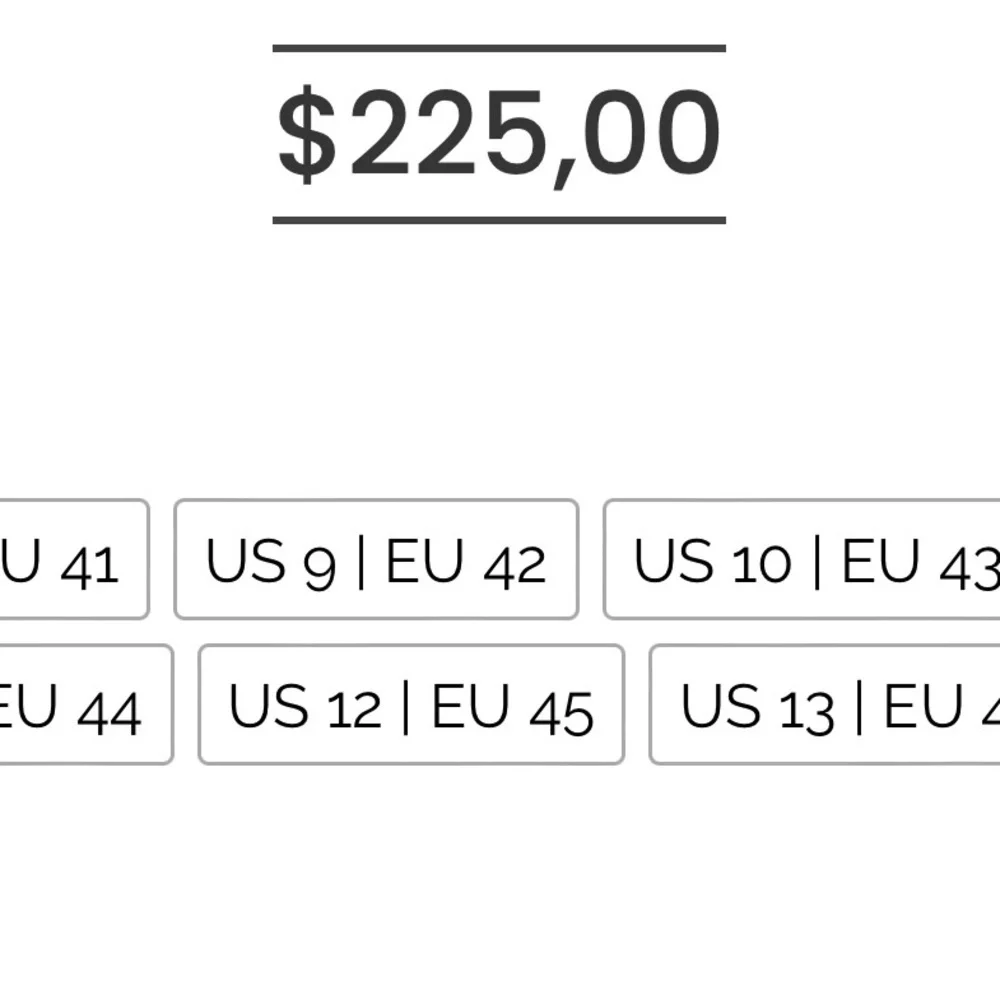This screenshot has height=1000, width=1000.
Task: Select size US 9 | EU 42
Action: pyautogui.click(x=376, y=559)
